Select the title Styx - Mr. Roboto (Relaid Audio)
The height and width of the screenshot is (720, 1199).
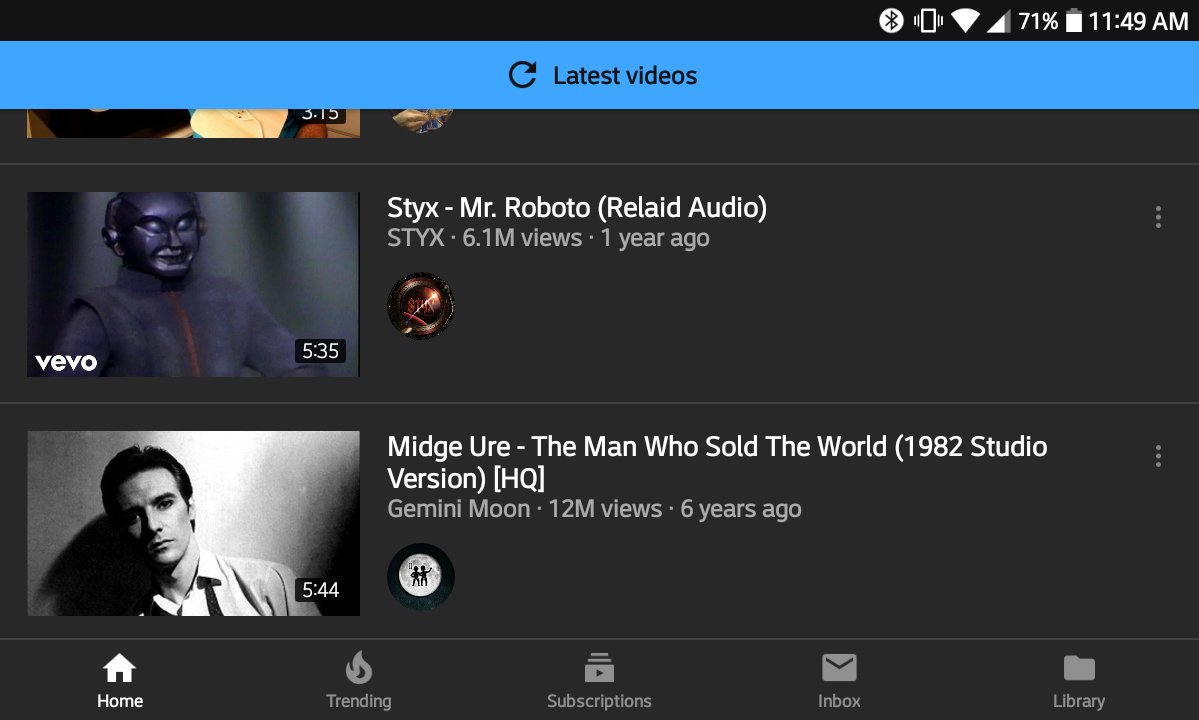pyautogui.click(x=577, y=208)
